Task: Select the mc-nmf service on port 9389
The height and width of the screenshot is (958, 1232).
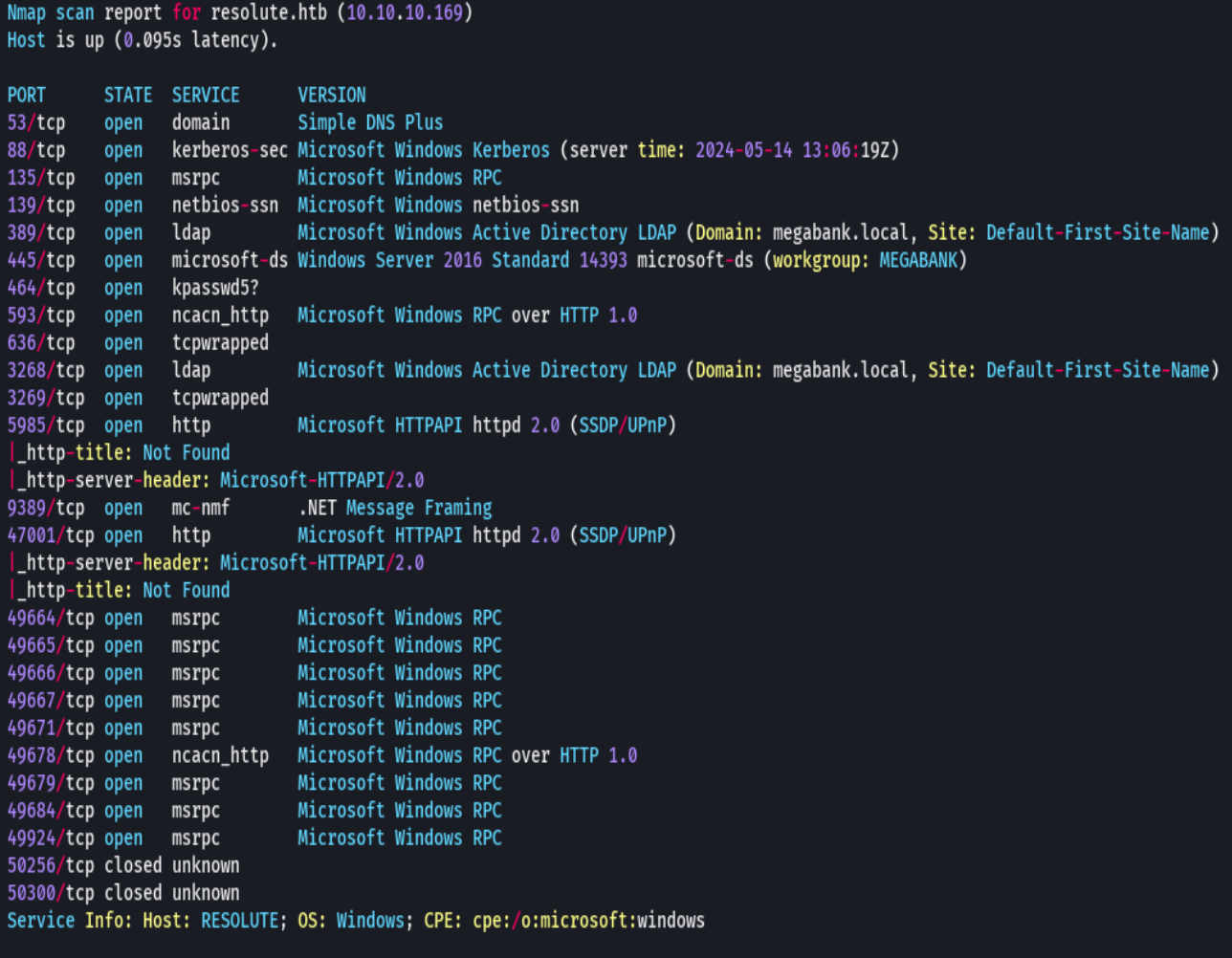Action: coord(201,508)
